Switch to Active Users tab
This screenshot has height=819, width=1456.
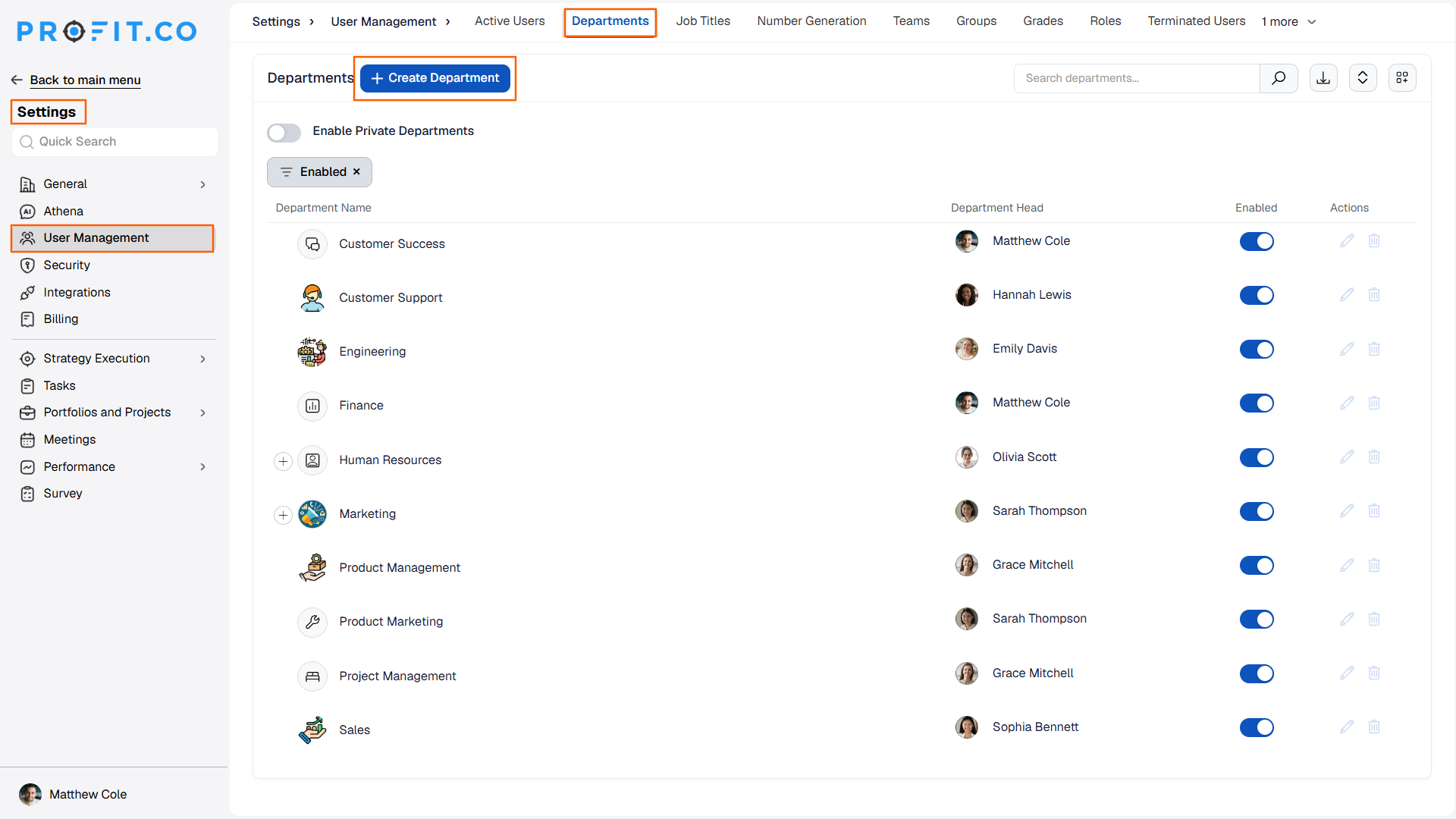point(510,21)
